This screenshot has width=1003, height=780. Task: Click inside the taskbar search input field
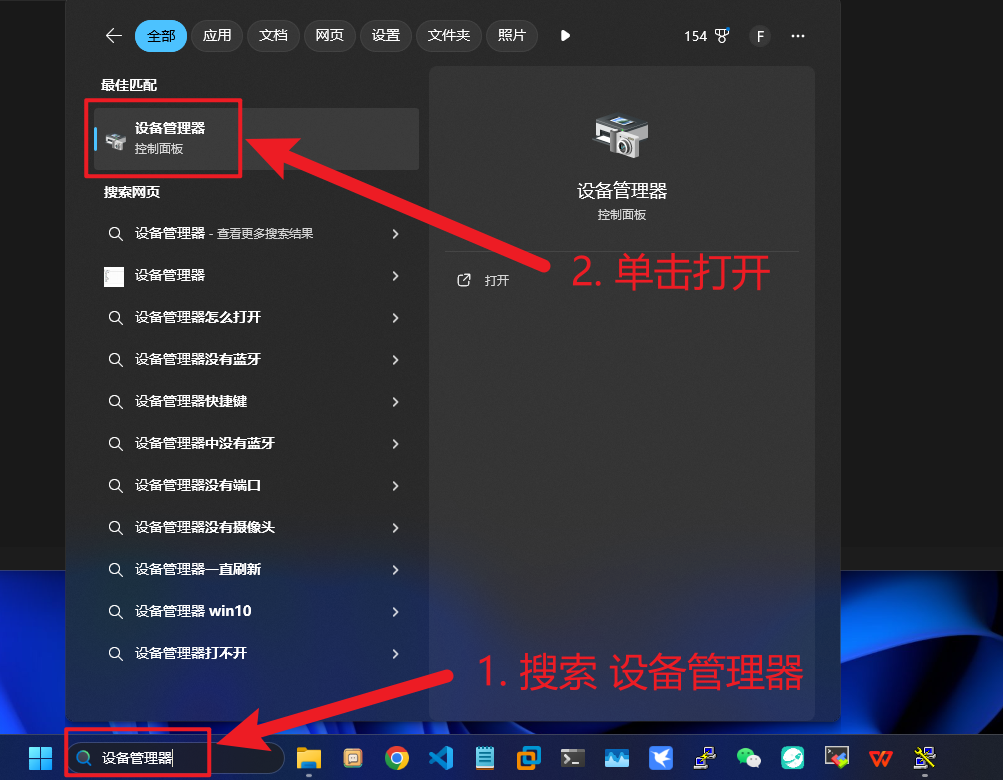(140, 757)
